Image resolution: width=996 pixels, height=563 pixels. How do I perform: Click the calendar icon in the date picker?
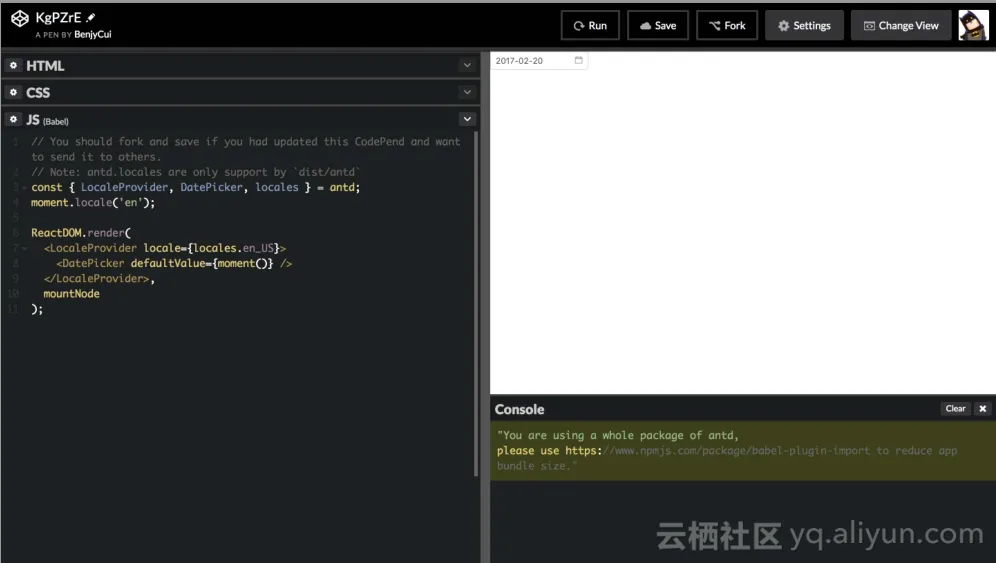[578, 61]
